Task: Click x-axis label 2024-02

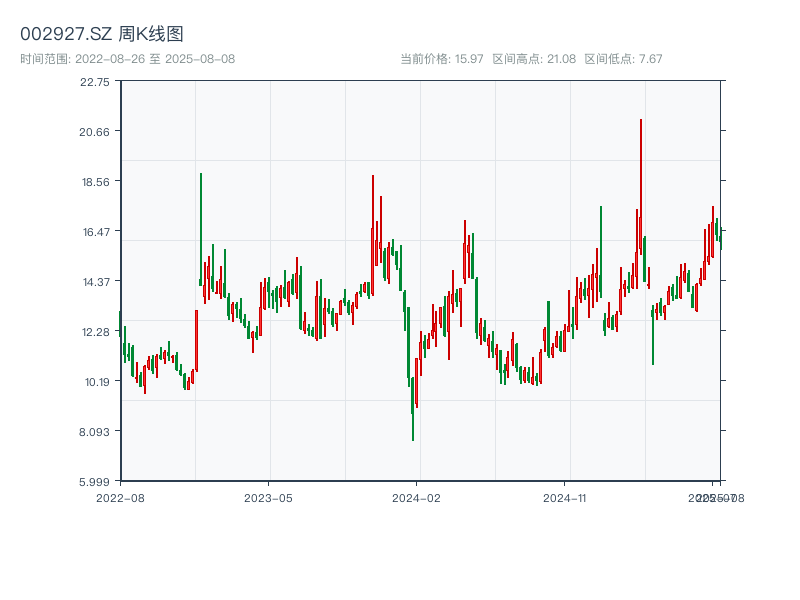Action: click(x=416, y=498)
